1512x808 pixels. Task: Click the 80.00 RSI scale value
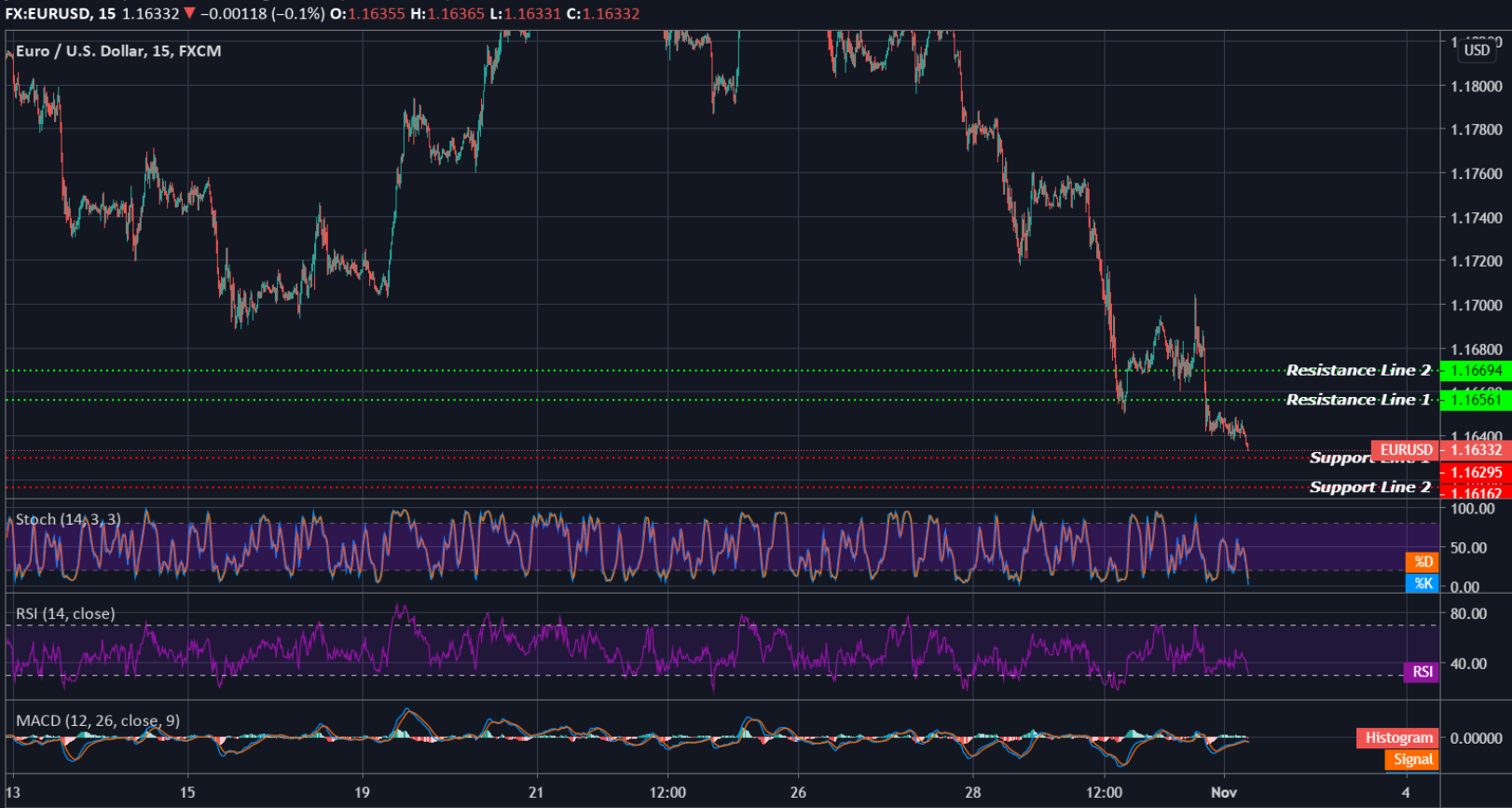click(1469, 614)
